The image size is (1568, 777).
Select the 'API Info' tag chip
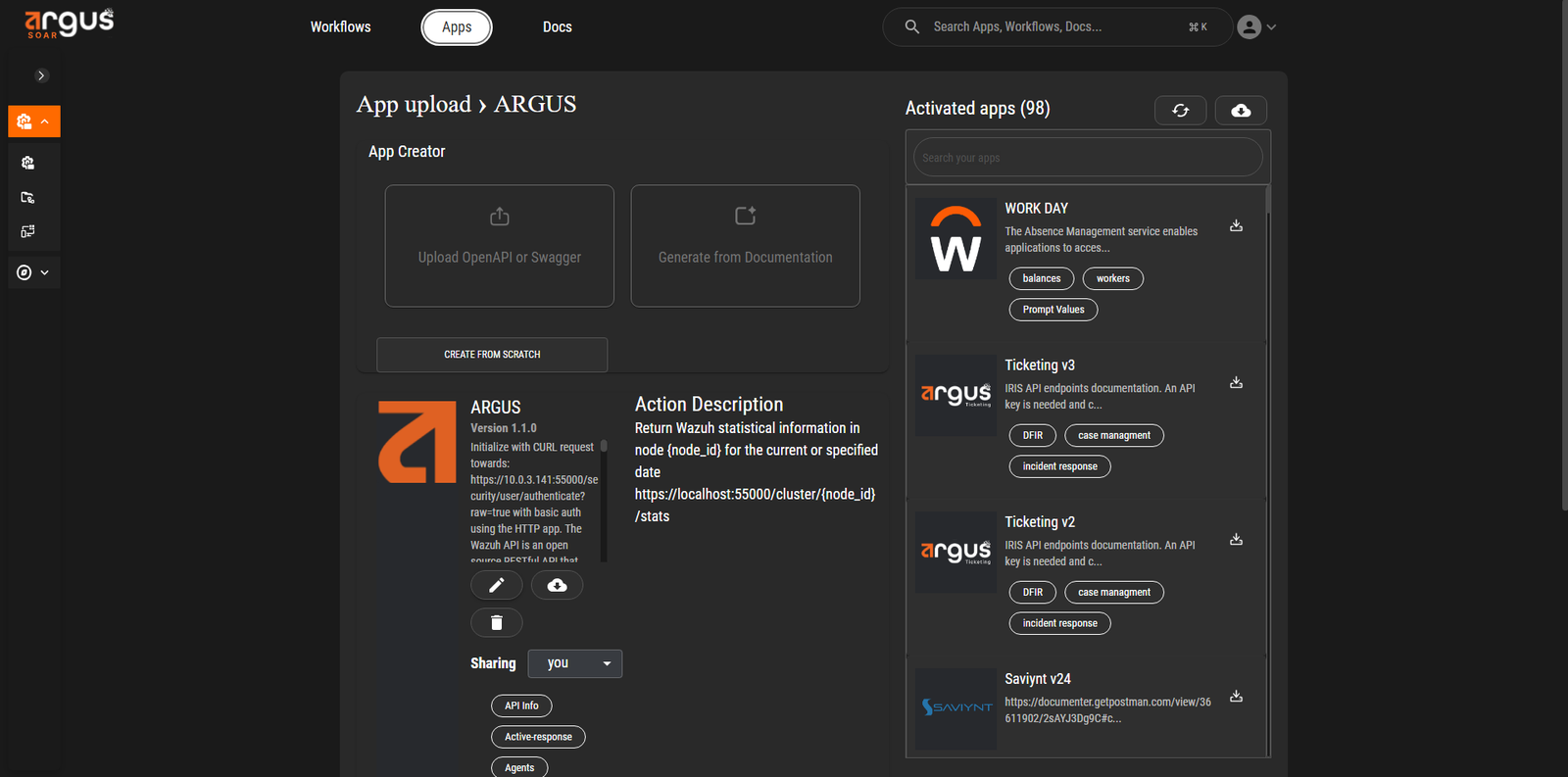click(x=521, y=705)
